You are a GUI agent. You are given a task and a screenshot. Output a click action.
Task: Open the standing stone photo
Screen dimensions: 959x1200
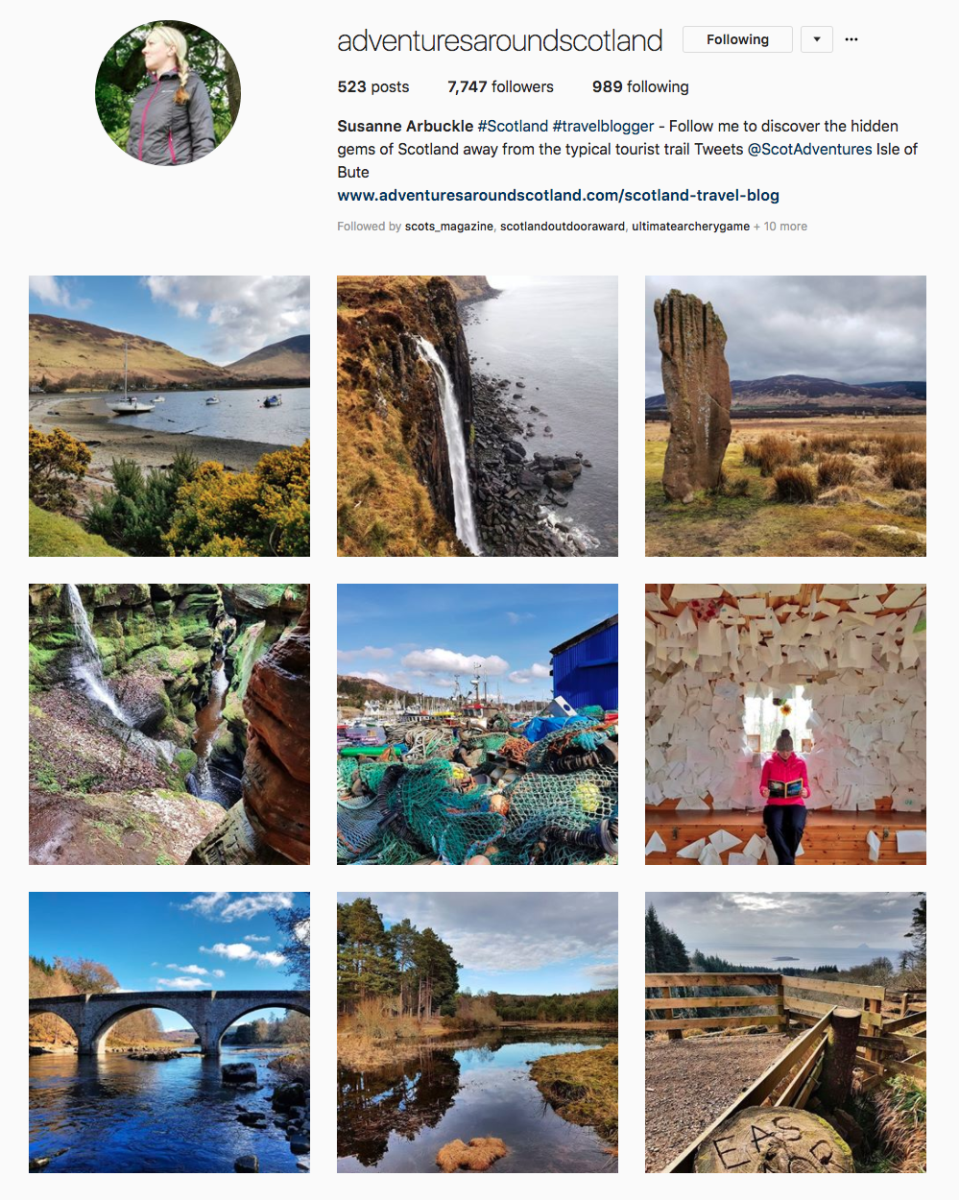(x=785, y=416)
